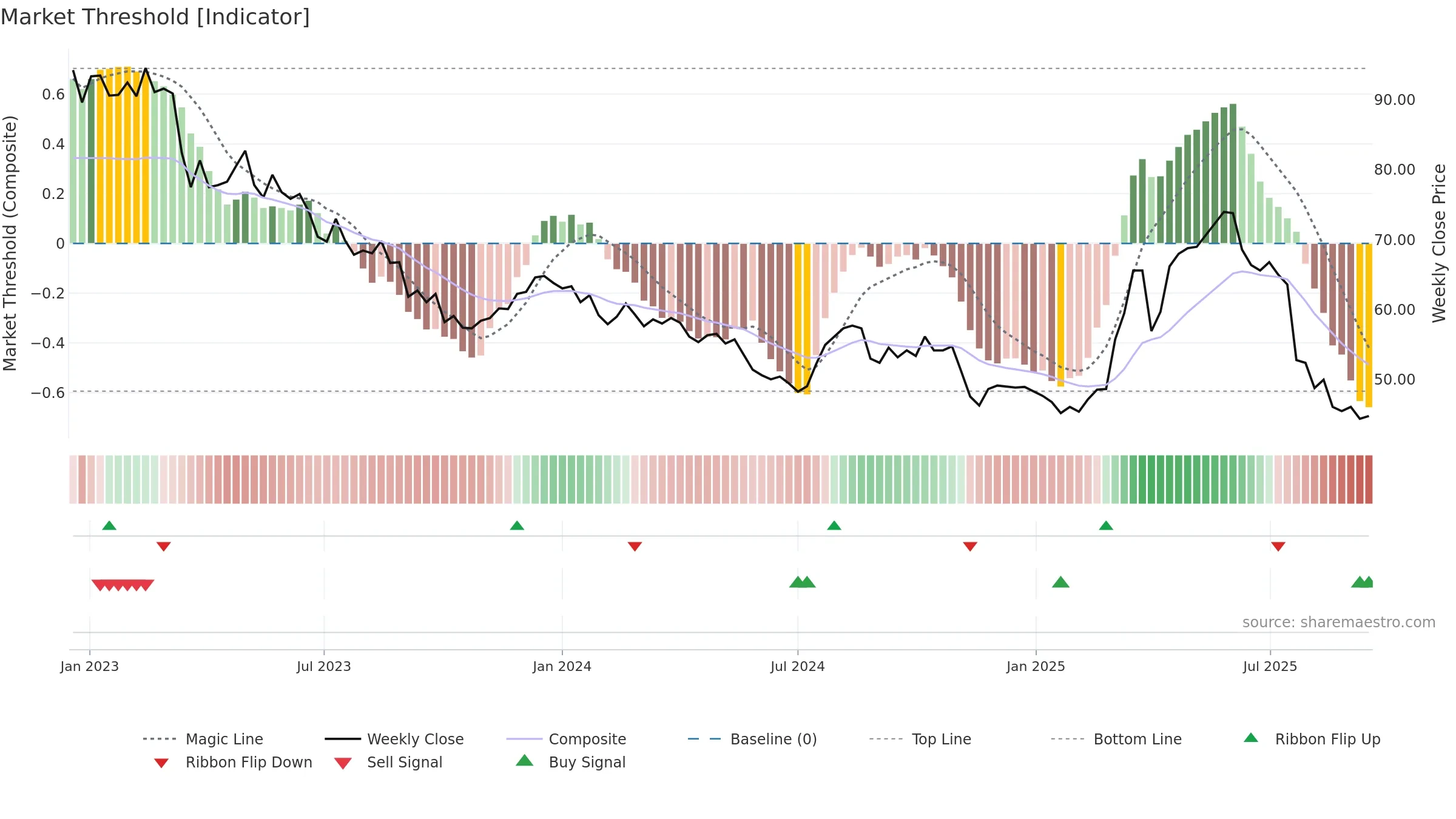Click the Buy Signal triangle after Jan 2025
The image size is (1456, 819).
pos(1060,582)
